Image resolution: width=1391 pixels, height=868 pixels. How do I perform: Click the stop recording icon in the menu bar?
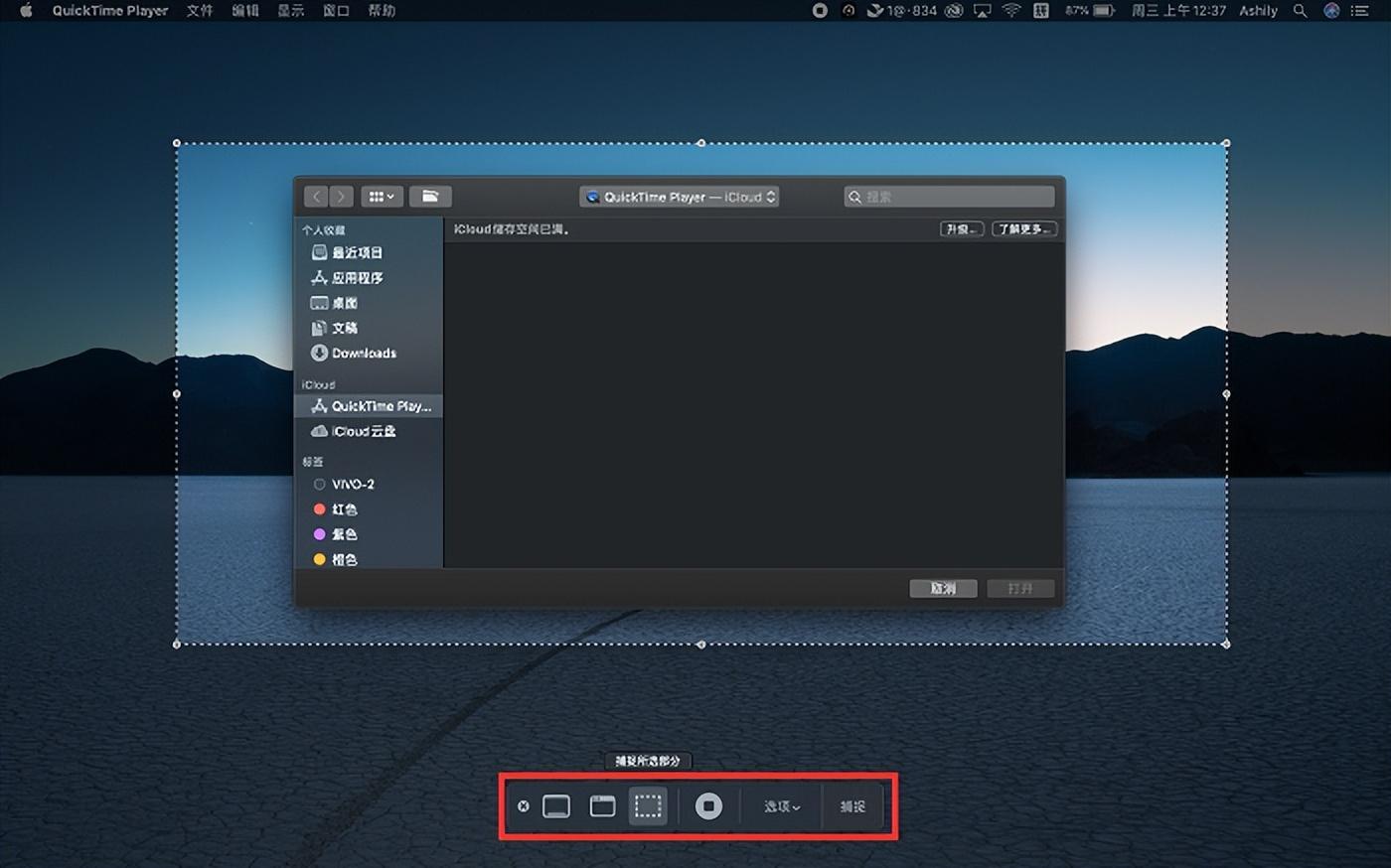pos(820,10)
